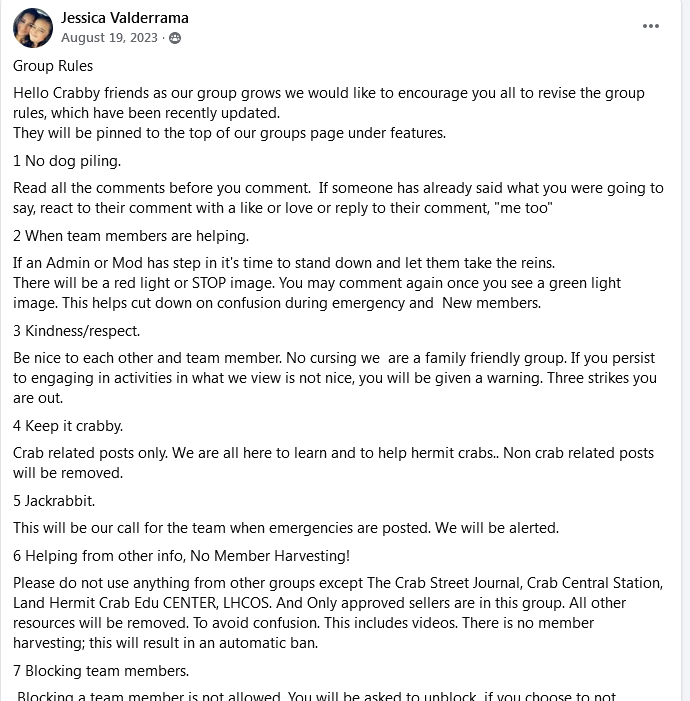690x701 pixels.
Task: Click the "3 Kindness/respect." rule heading
Action: pyautogui.click(x=77, y=330)
